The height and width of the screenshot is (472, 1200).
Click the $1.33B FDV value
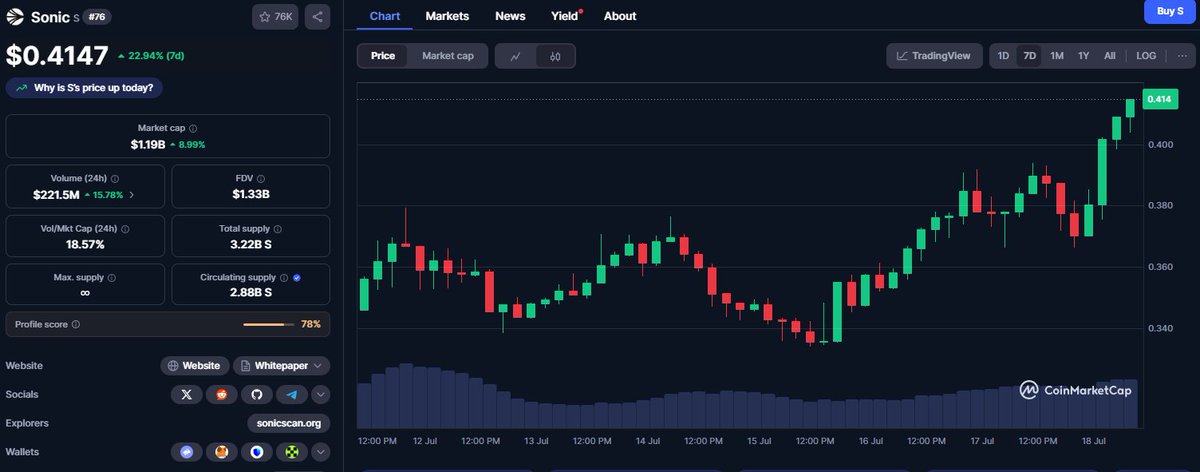click(x=251, y=194)
